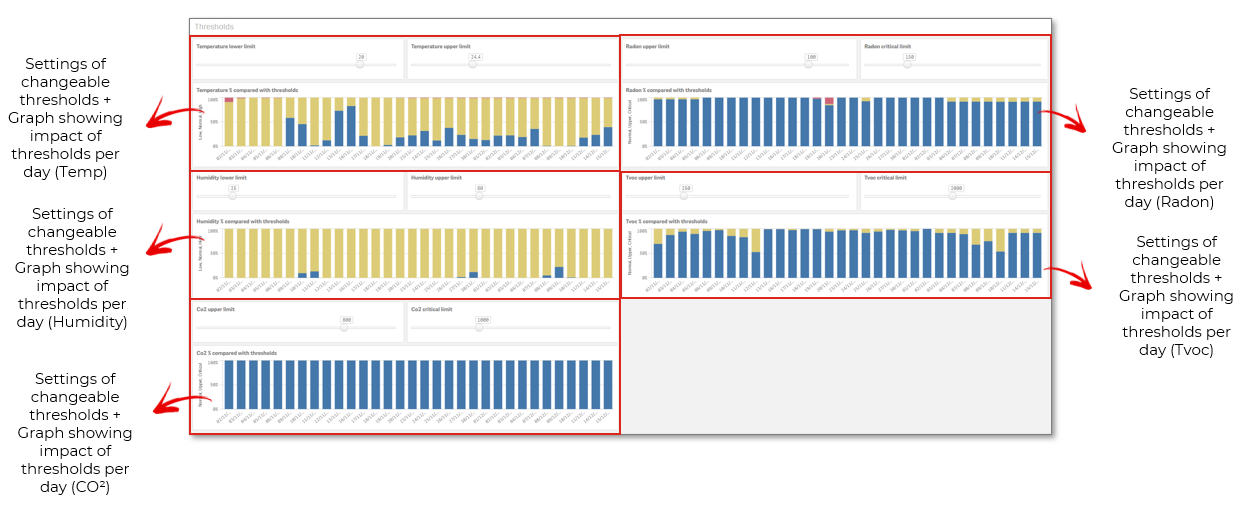1251x511 pixels.
Task: Click the Temperature upper limit slider handle
Action: click(x=475, y=65)
